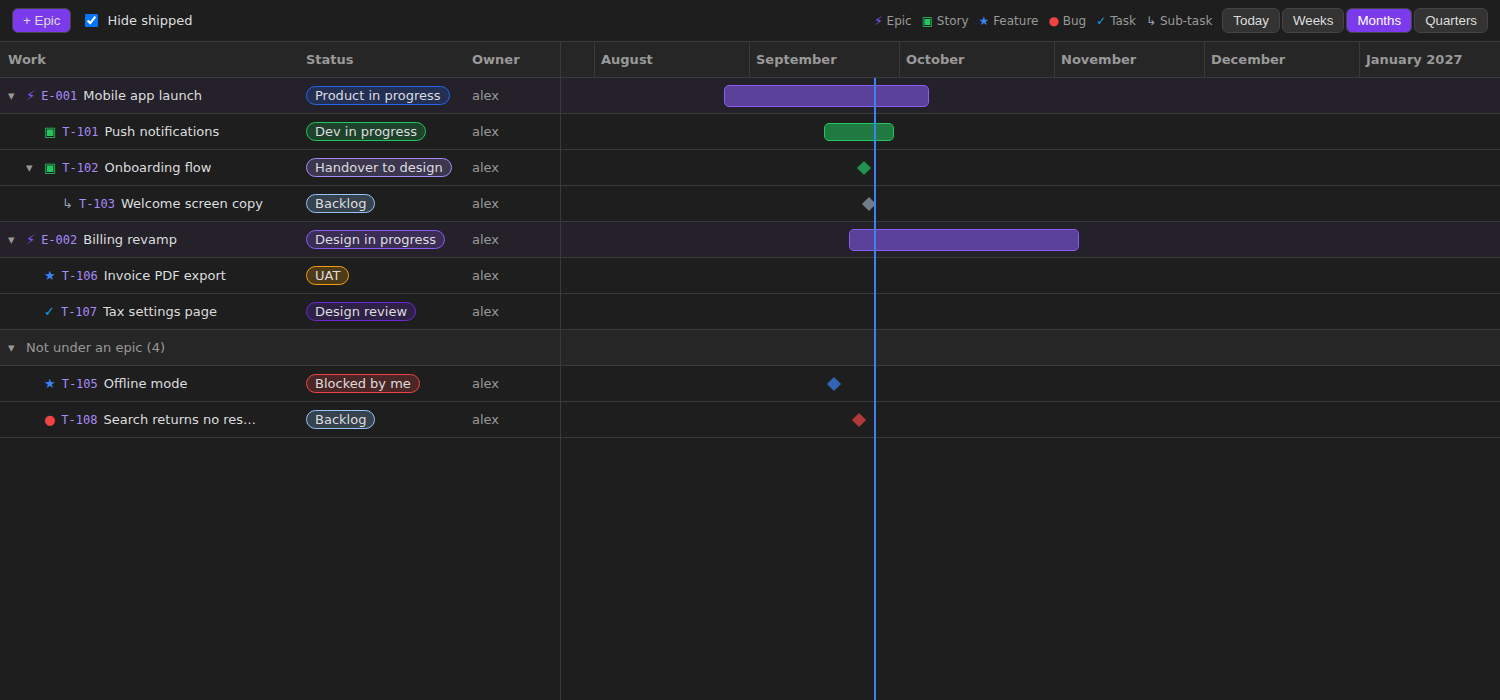This screenshot has width=1500, height=700.
Task: Click owner alex on Push notifications row
Action: tap(485, 132)
